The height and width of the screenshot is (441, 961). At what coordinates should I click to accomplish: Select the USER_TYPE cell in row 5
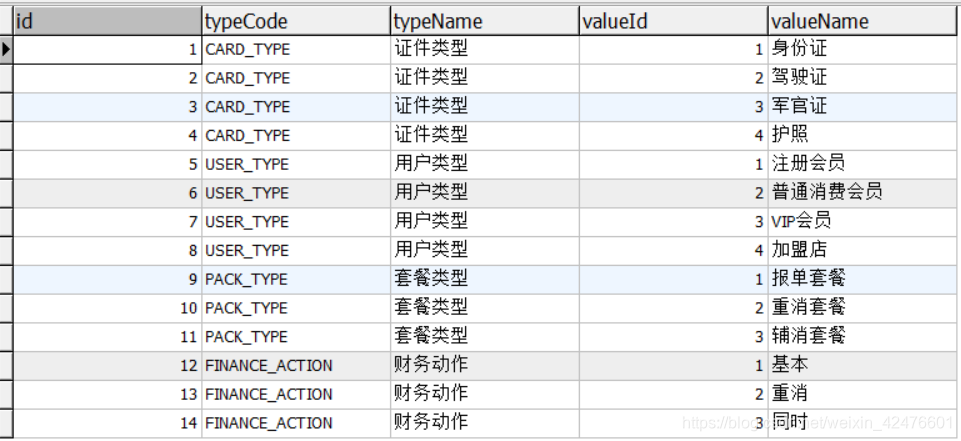(x=296, y=164)
